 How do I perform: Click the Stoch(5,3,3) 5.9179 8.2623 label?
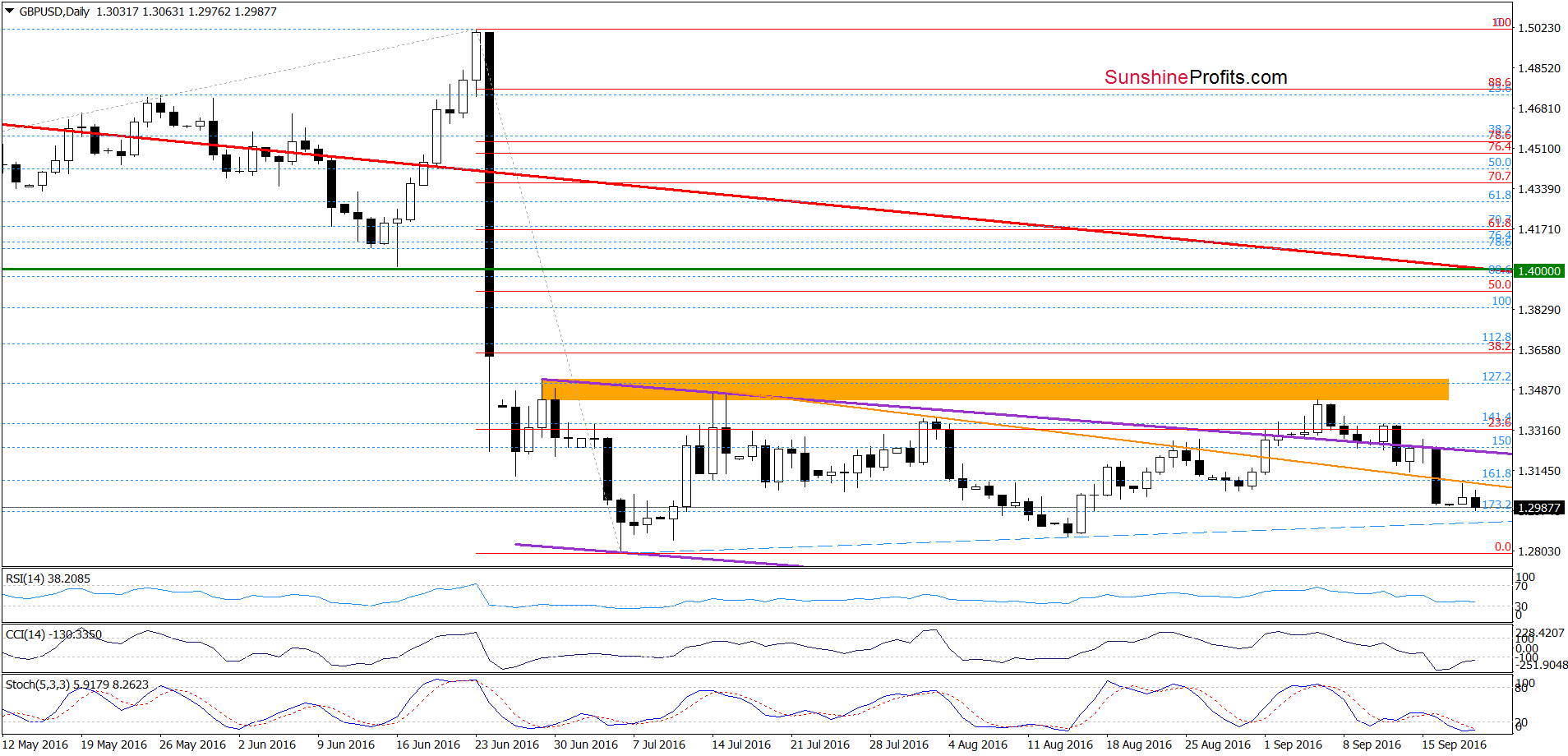(x=77, y=685)
